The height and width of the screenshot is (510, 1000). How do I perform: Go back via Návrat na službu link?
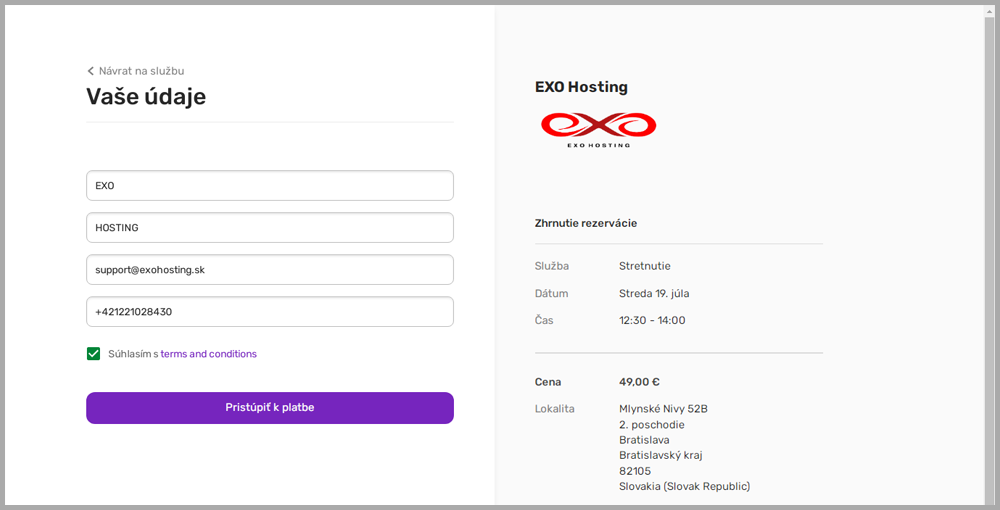[141, 71]
